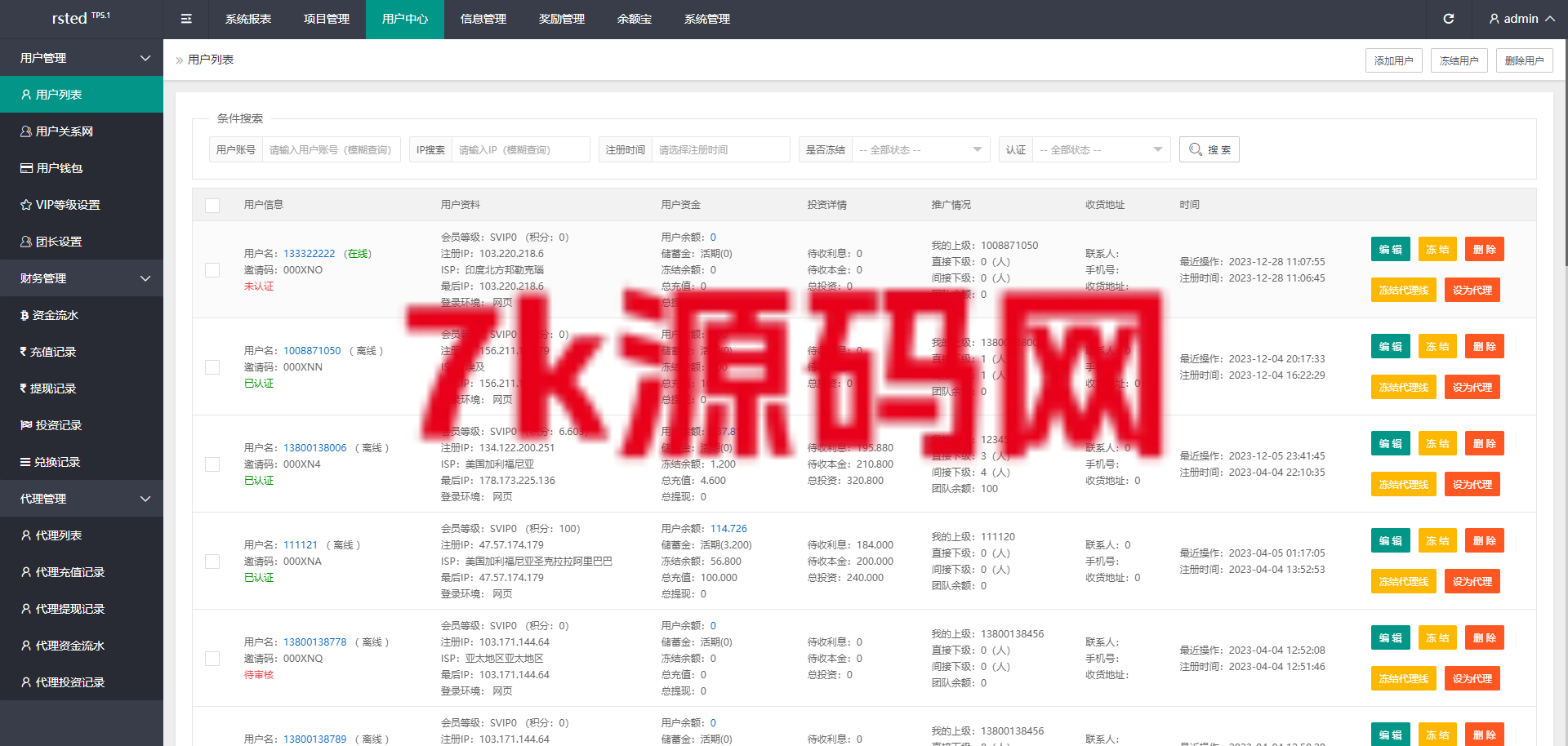Click the 代理列表 person icon

[26, 535]
